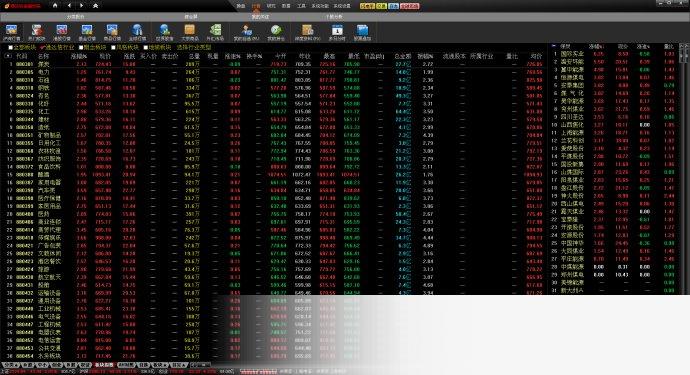Open the 选择行业类型 selector

click(x=194, y=48)
